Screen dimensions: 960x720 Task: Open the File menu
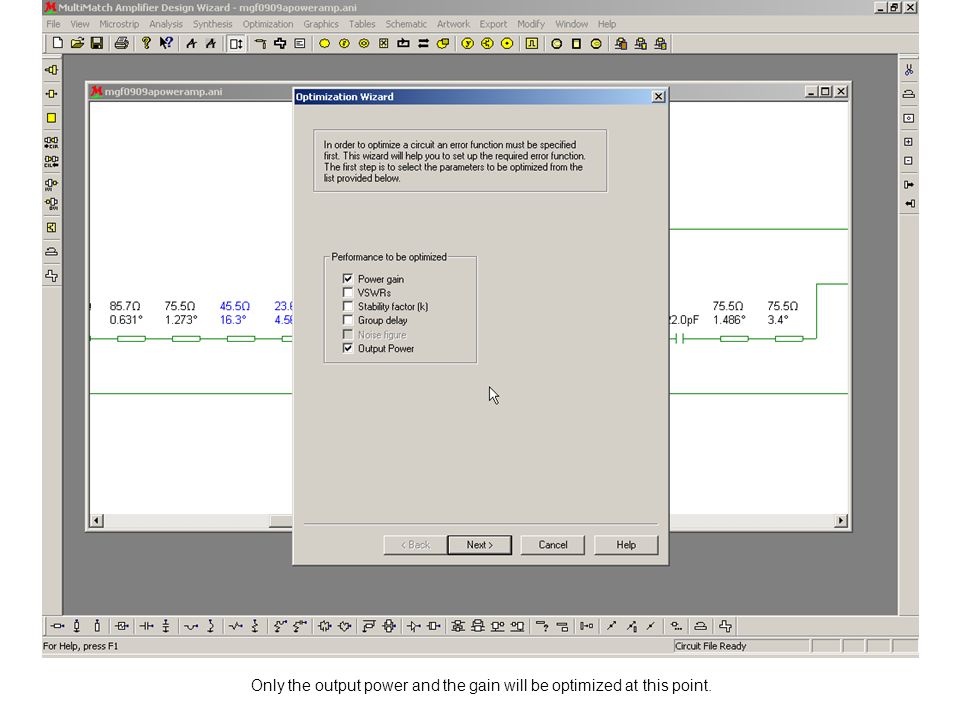coord(53,24)
